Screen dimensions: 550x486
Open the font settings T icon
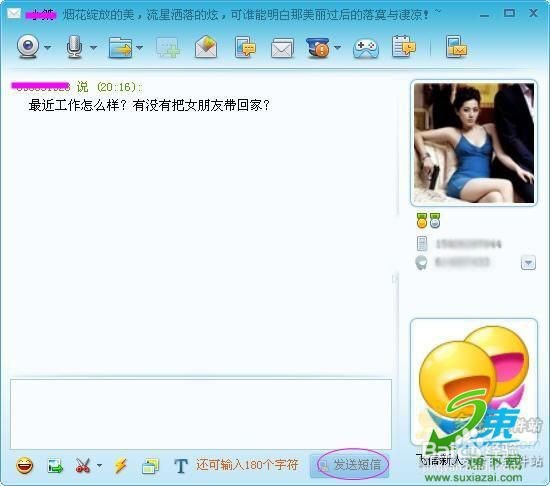click(181, 466)
